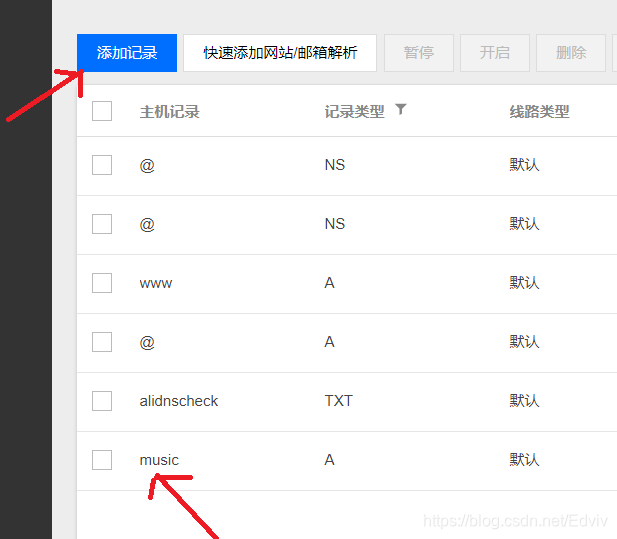Click the music host record text
617x539 pixels.
159,460
